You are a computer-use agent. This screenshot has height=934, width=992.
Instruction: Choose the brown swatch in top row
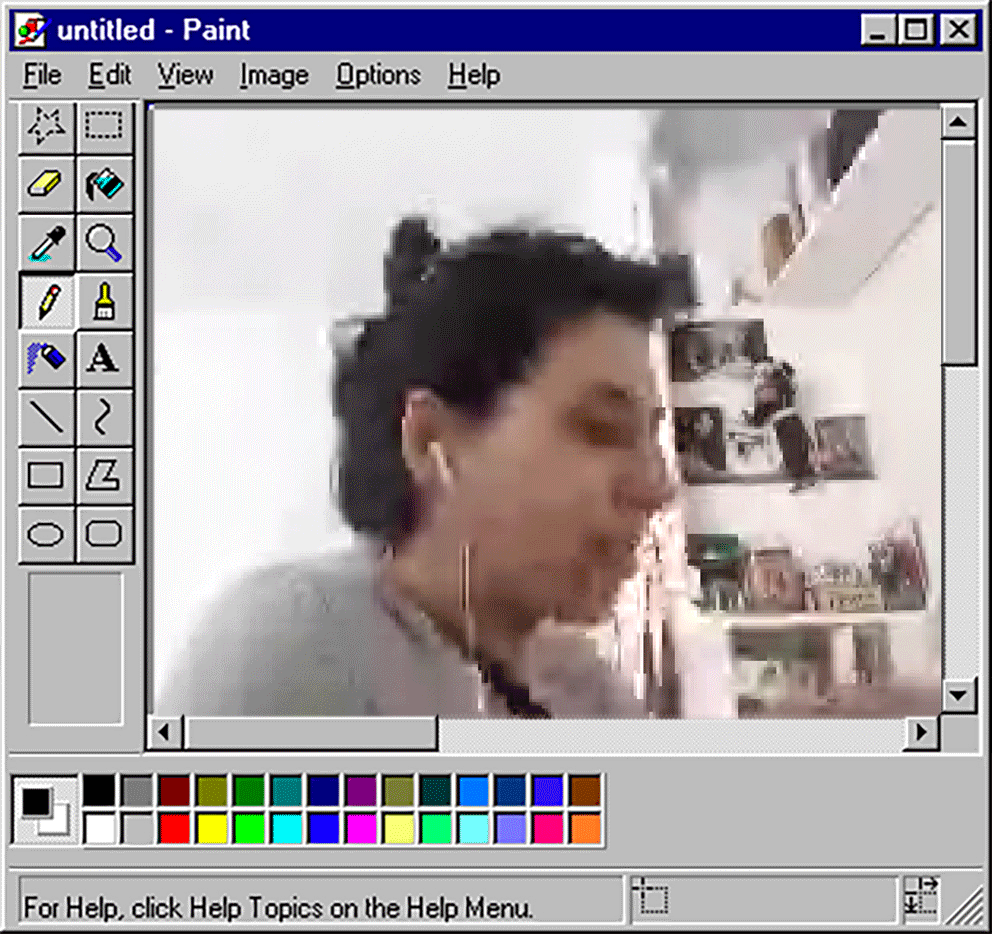(x=585, y=790)
